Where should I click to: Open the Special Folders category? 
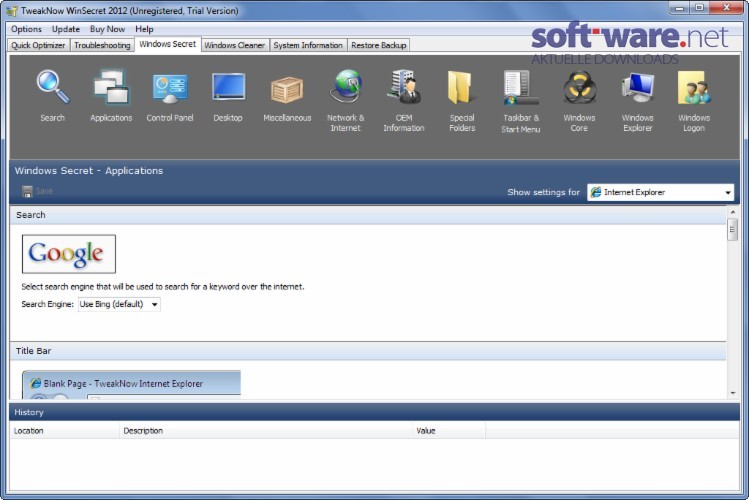462,87
